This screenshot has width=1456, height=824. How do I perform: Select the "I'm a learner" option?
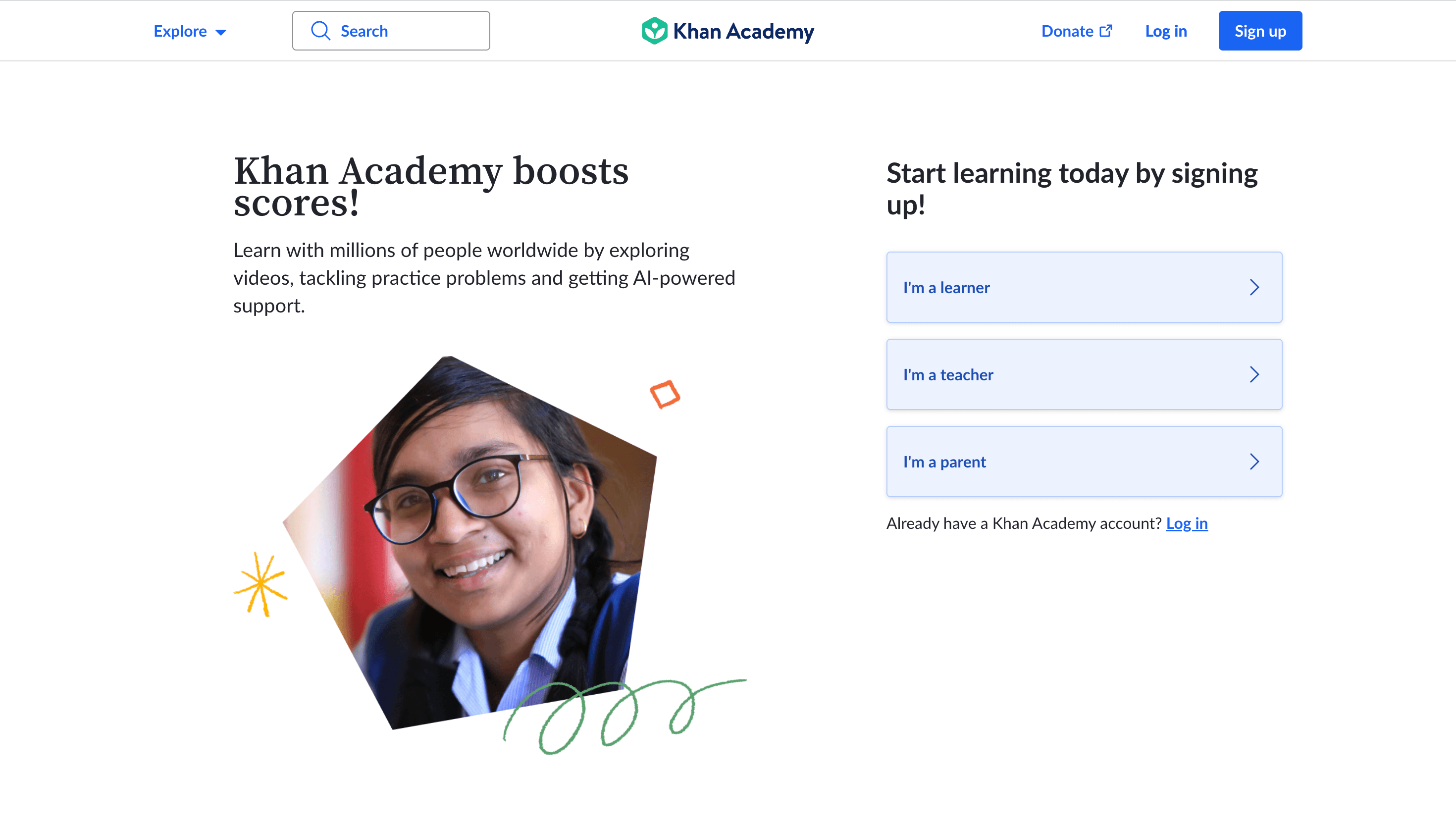1084,288
